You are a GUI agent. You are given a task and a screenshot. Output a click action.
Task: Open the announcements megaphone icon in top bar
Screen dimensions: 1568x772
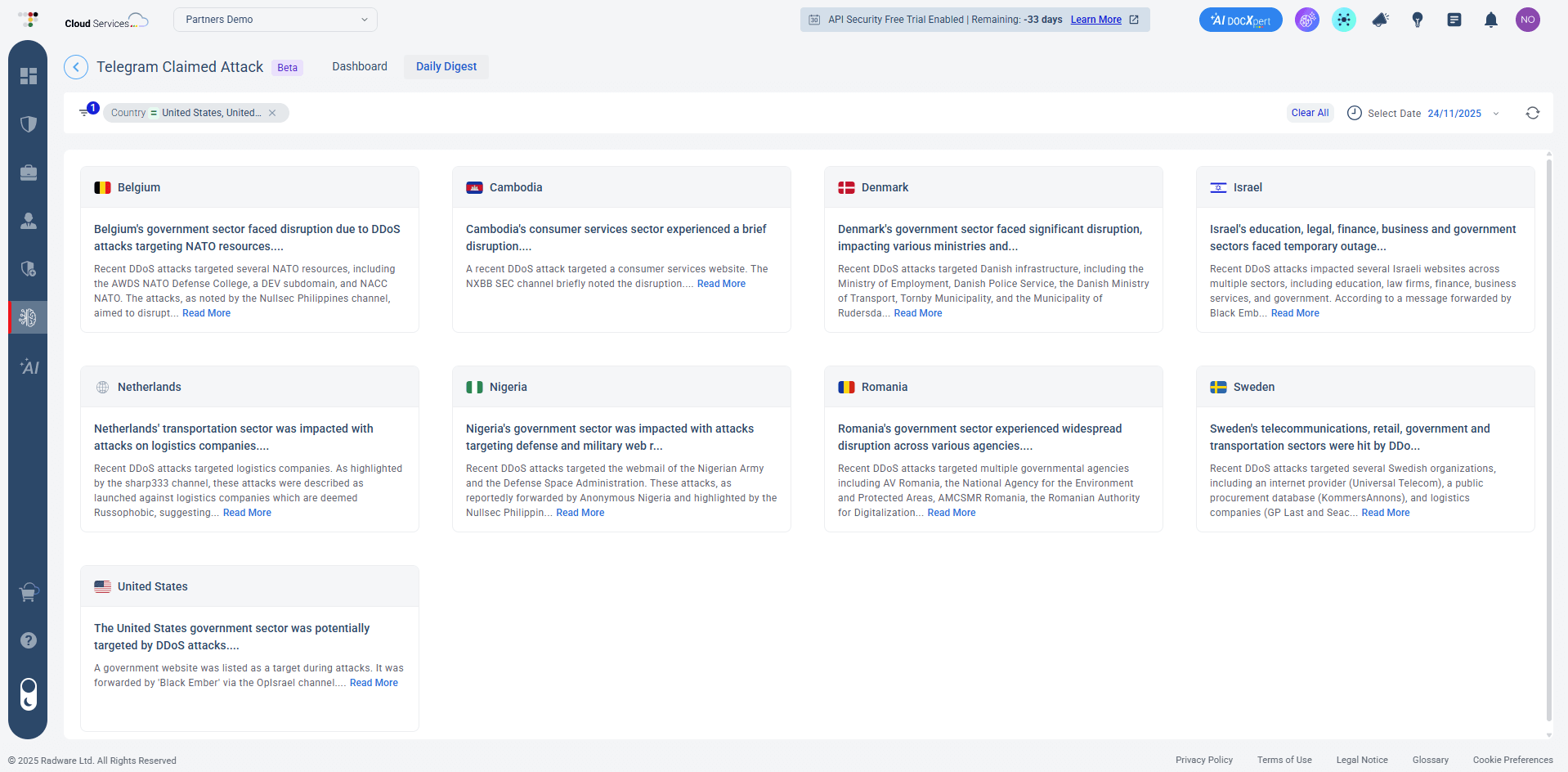(1381, 20)
